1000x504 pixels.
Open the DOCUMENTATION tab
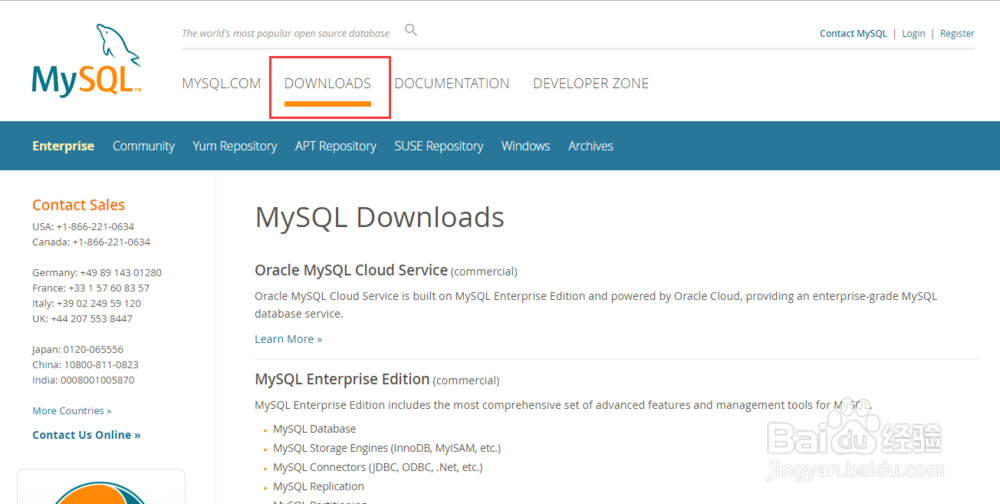pos(452,84)
